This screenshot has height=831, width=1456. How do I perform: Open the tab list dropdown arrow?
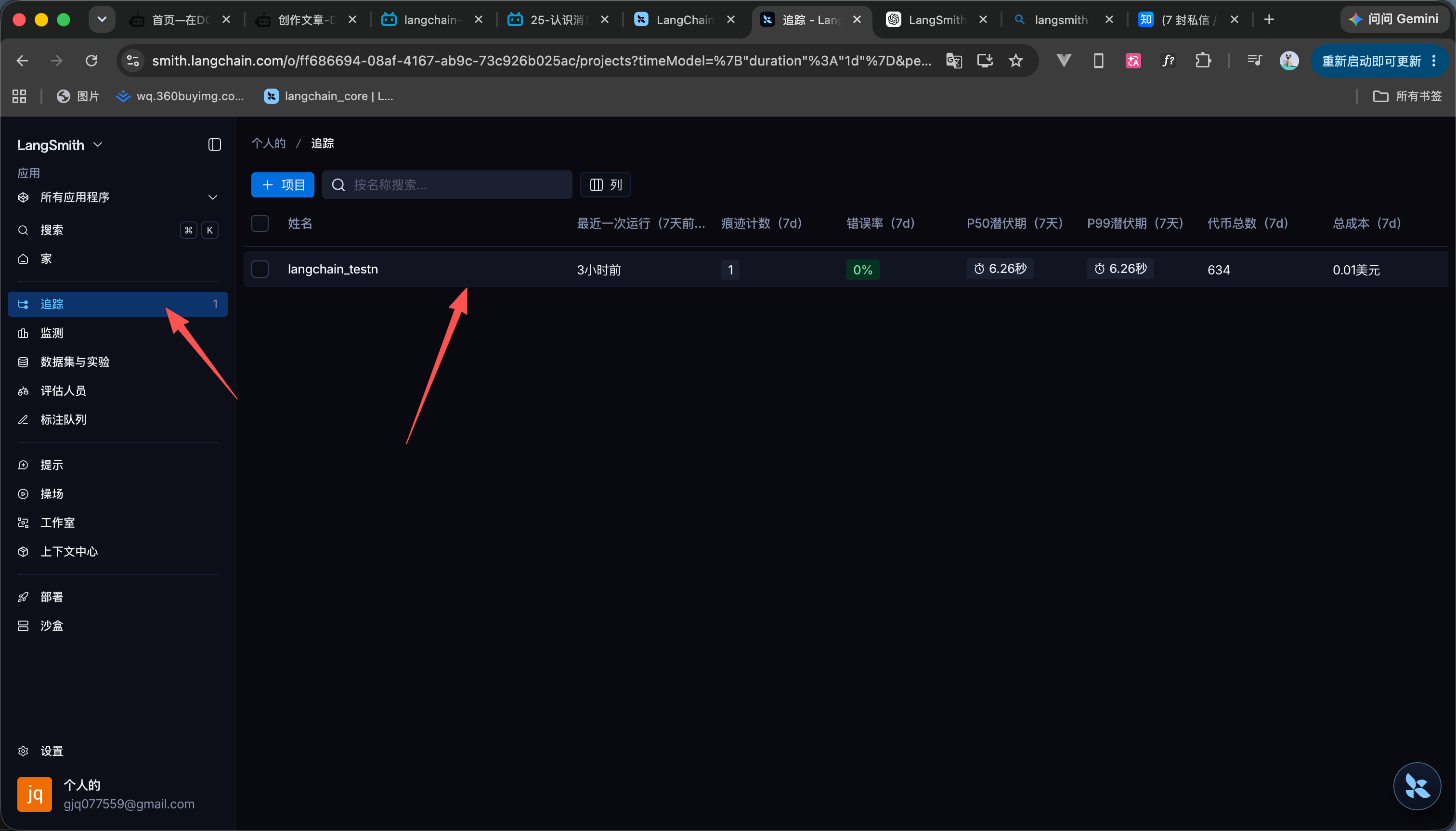coord(102,19)
